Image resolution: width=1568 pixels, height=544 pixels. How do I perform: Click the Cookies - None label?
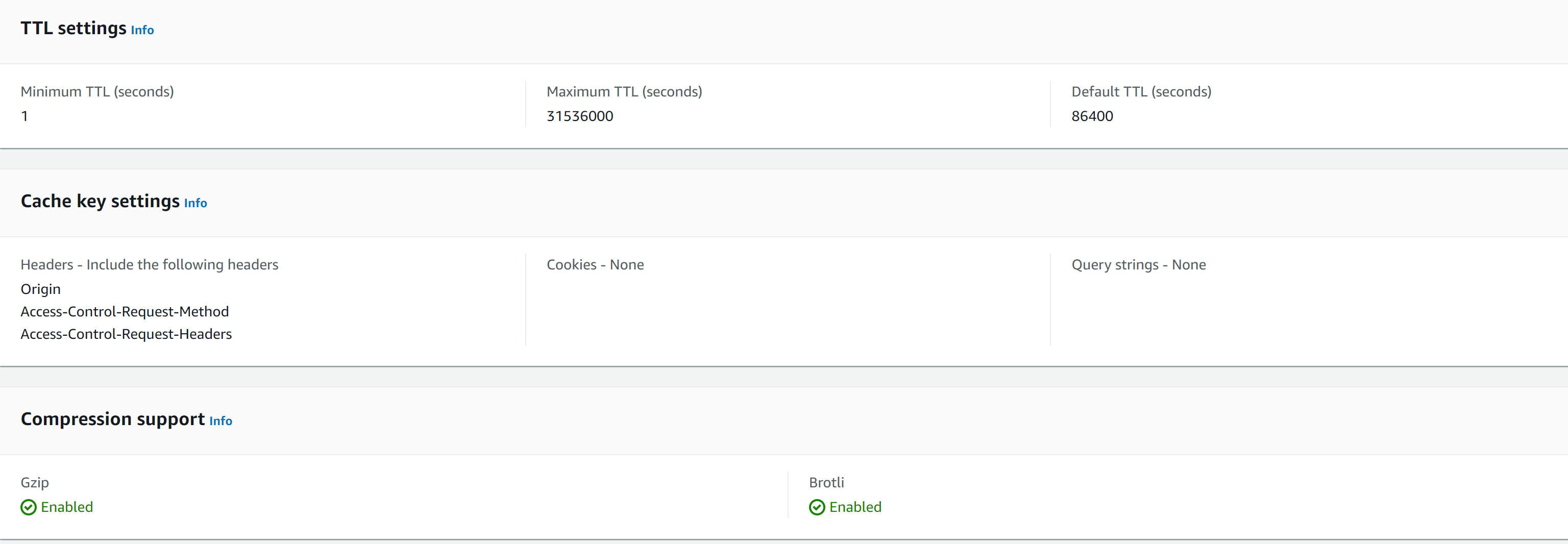(595, 264)
